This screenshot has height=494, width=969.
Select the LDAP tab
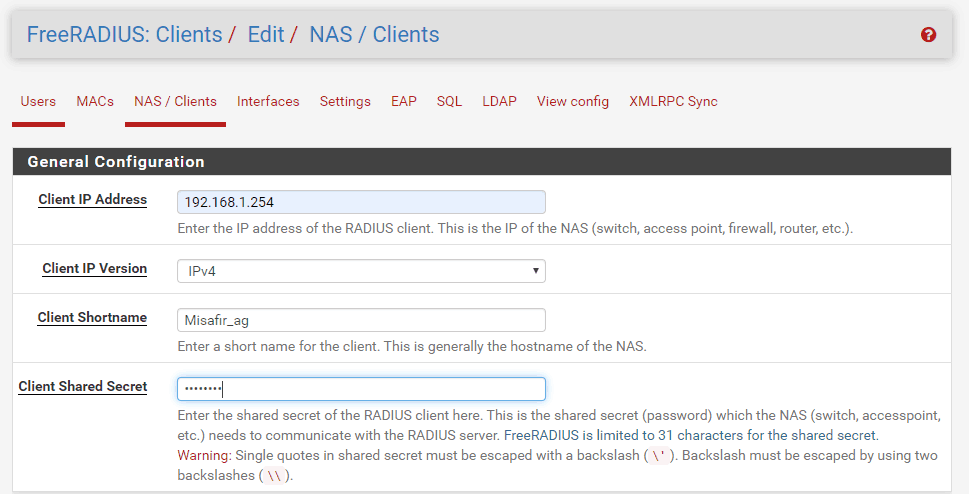coord(499,101)
